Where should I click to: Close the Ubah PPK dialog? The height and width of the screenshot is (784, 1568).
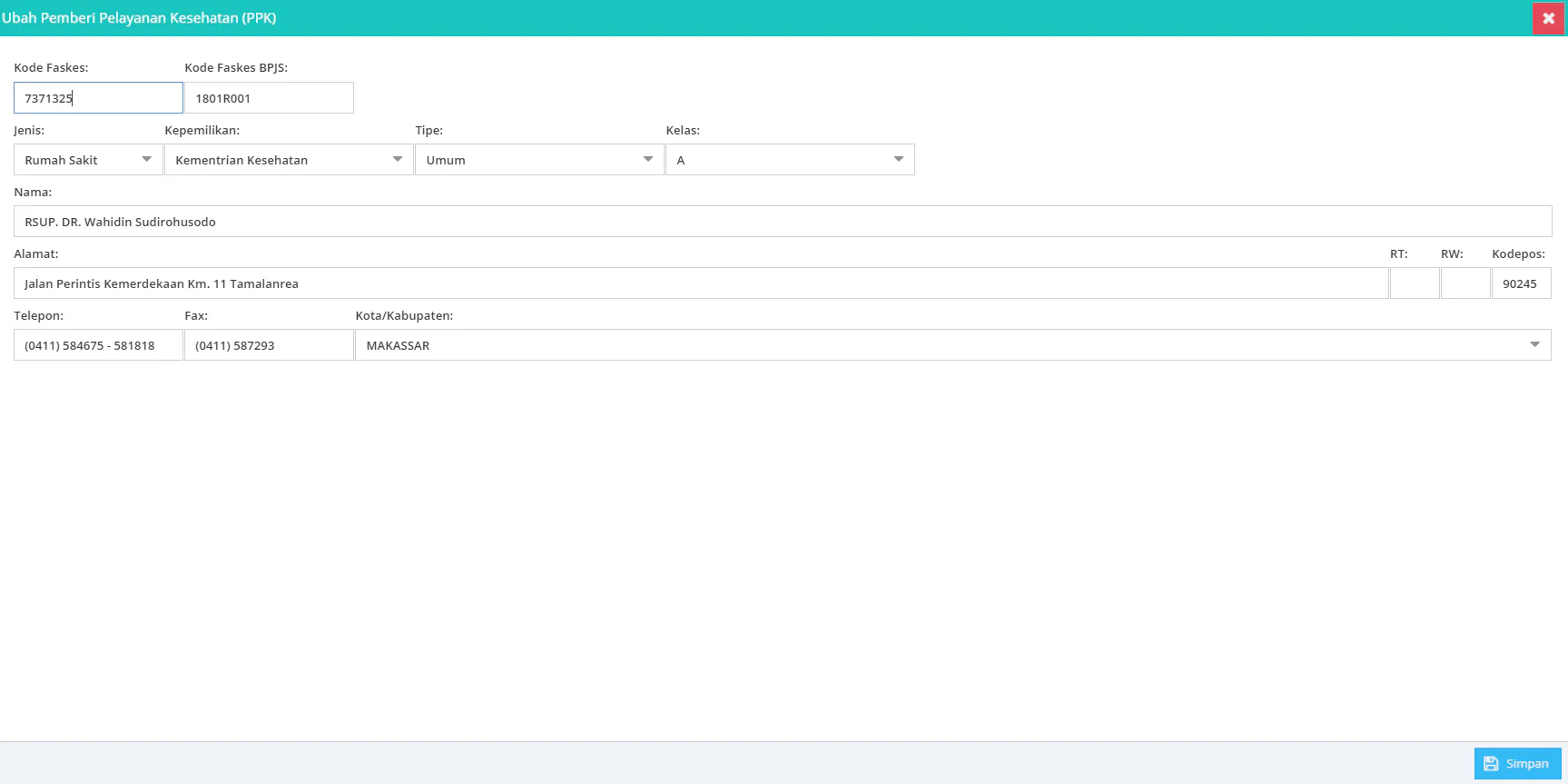[x=1548, y=18]
